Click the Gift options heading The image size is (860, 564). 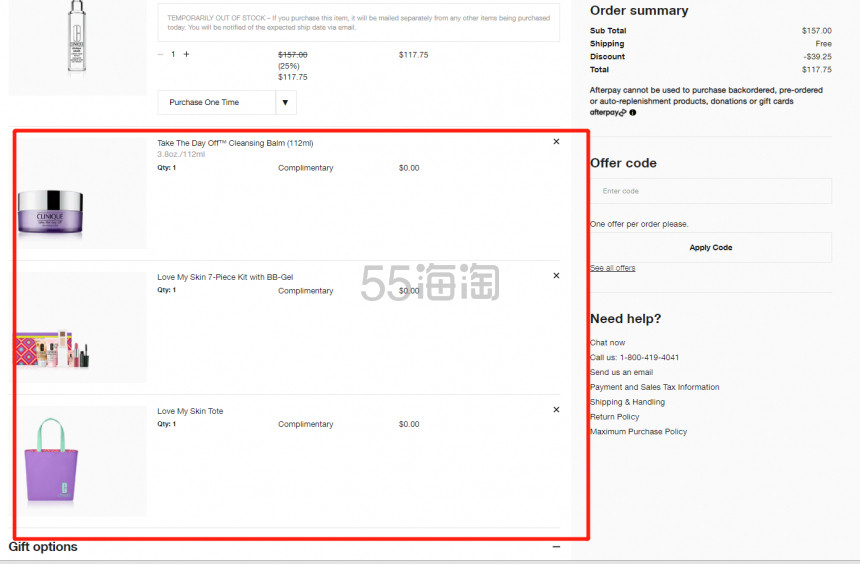click(43, 547)
